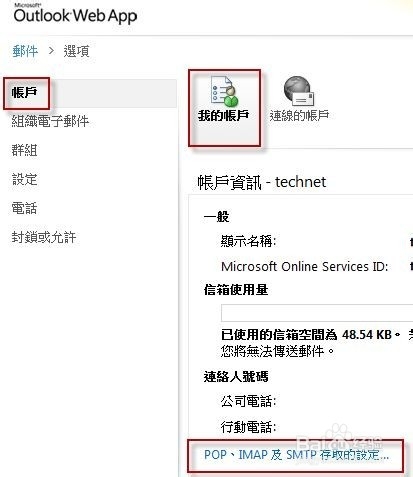Click the 連線的帳戶 tab label text
The width and height of the screenshot is (413, 477).
[x=299, y=116]
